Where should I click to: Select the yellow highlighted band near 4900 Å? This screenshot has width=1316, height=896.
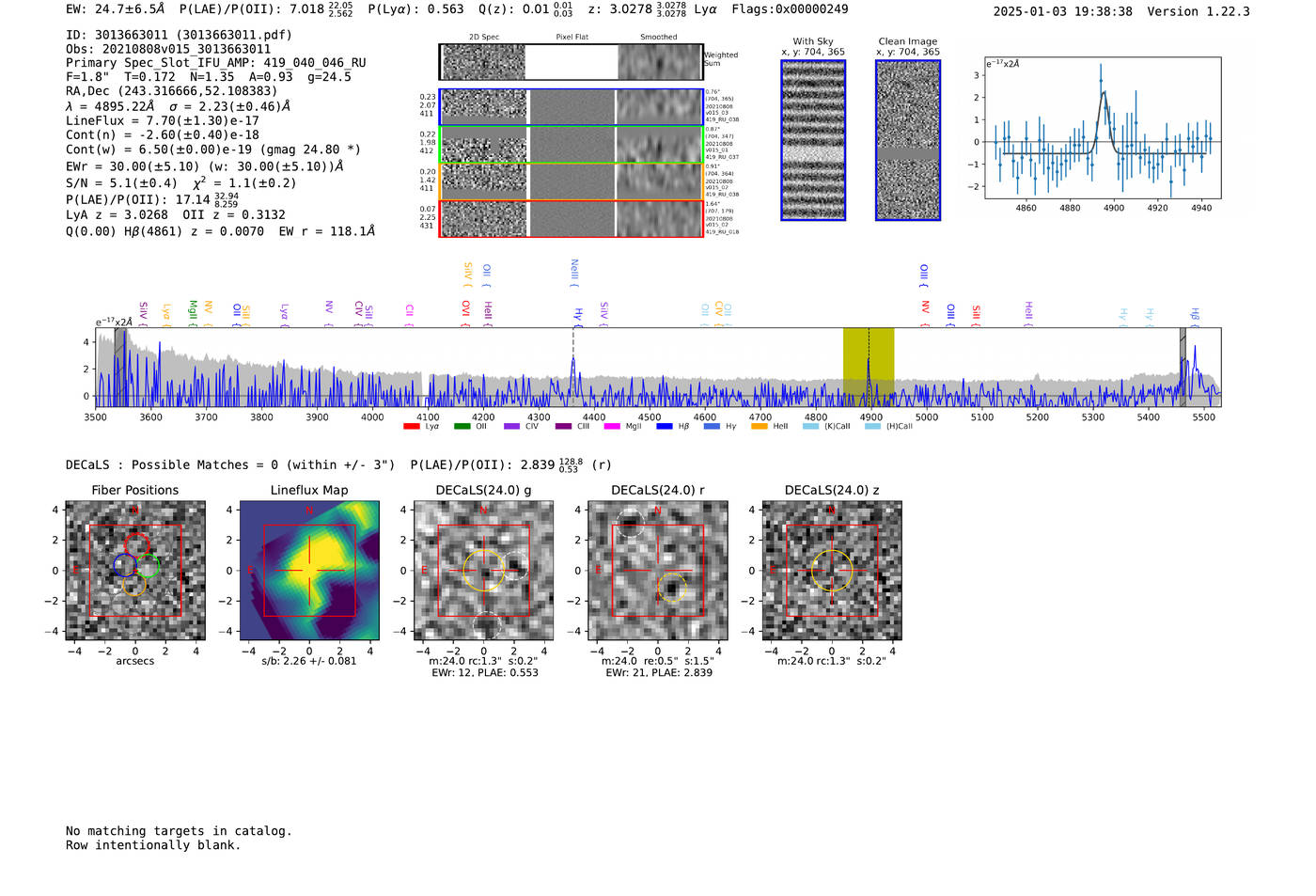868,367
